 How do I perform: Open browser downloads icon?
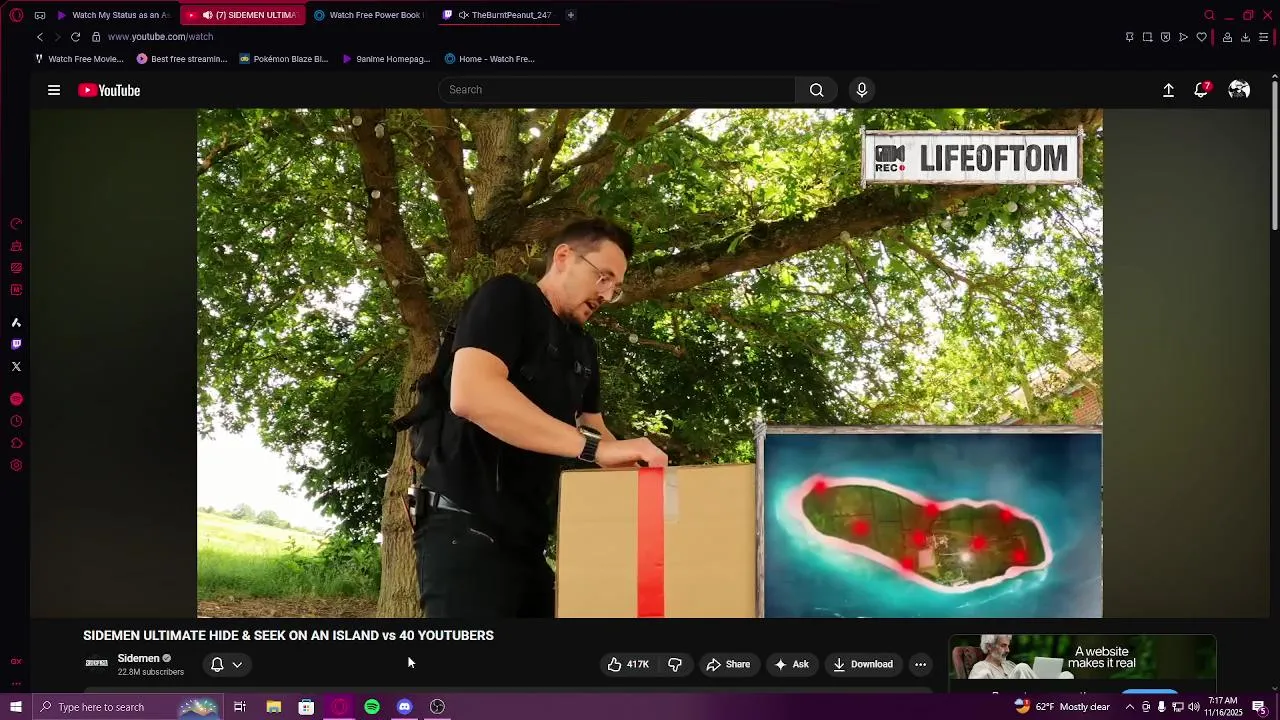(1245, 37)
